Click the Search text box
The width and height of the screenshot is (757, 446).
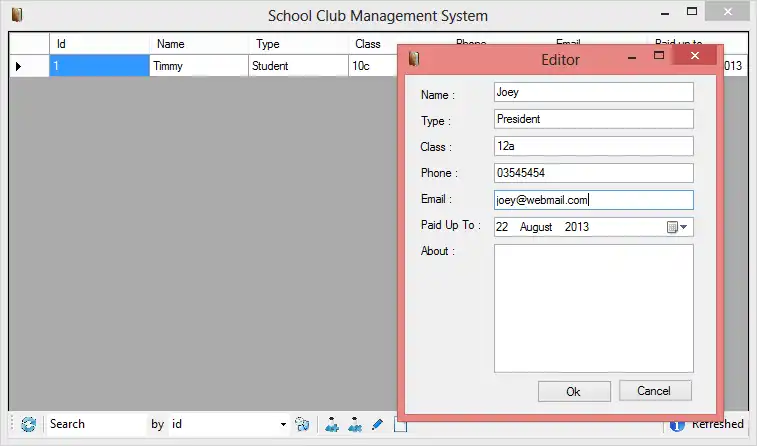(x=96, y=424)
